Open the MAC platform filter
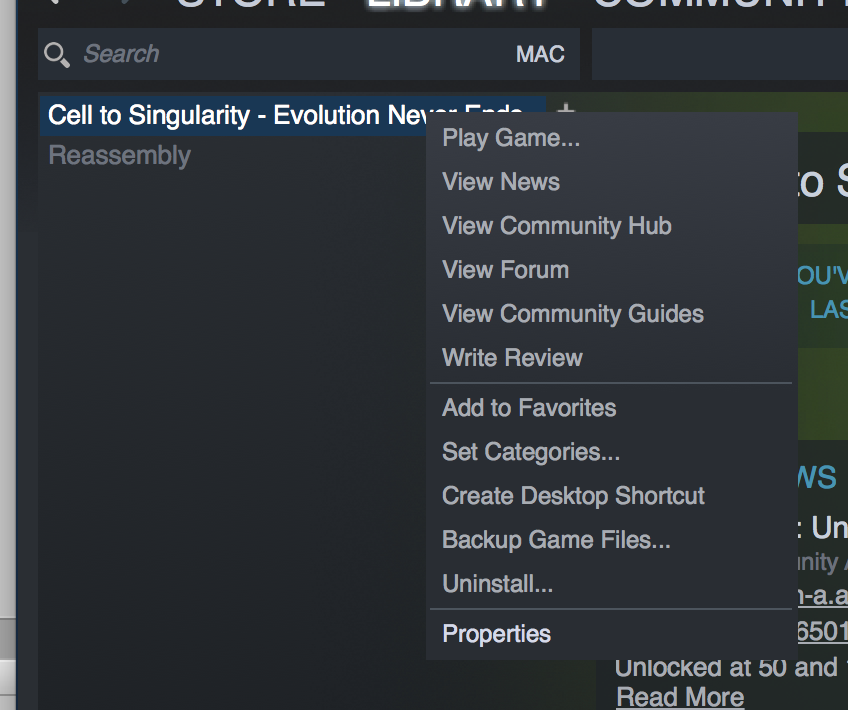Screen dimensions: 848x710 (540, 54)
